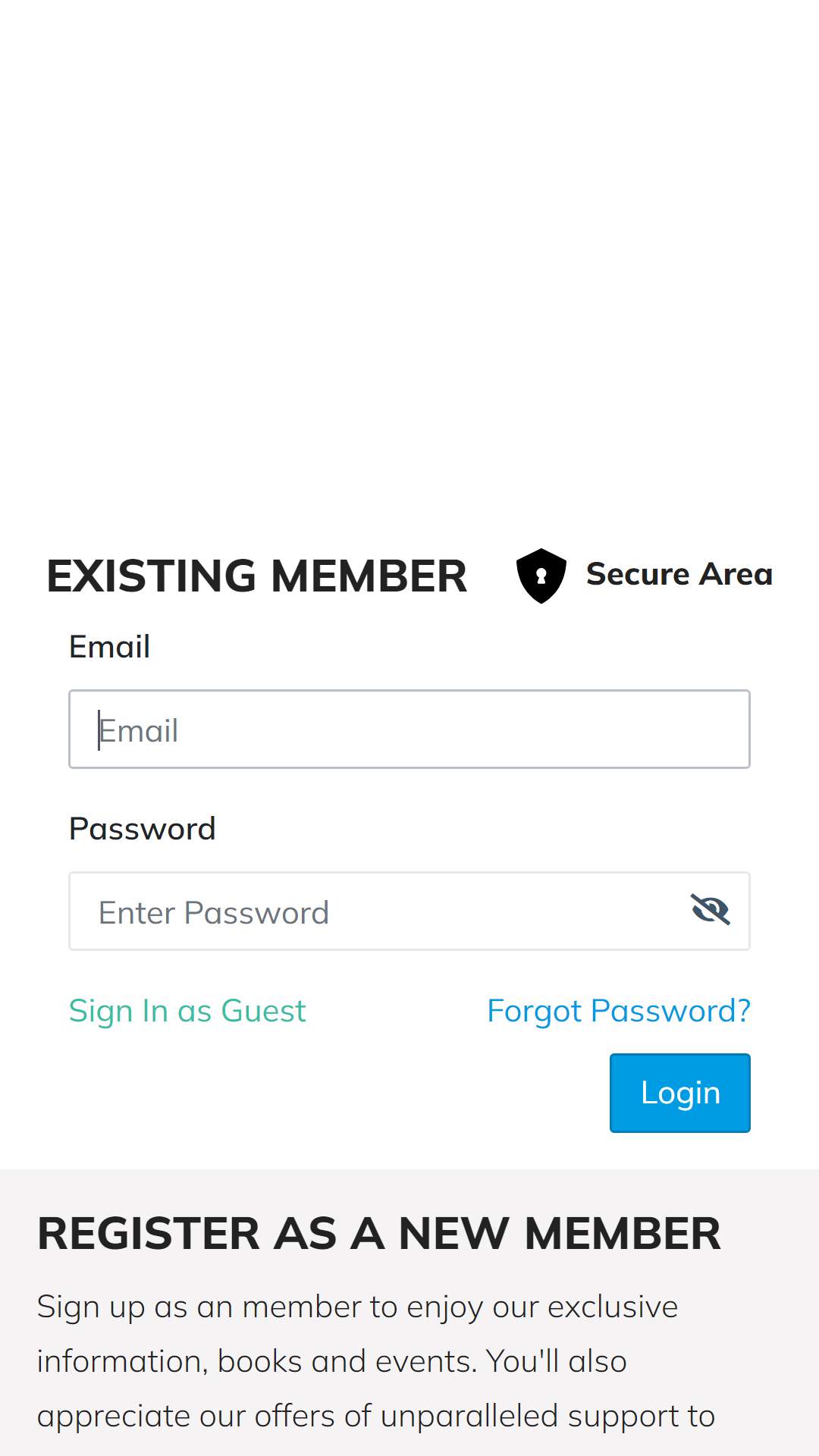The height and width of the screenshot is (1456, 819).
Task: Click the blank white area above the form
Action: pos(409,265)
